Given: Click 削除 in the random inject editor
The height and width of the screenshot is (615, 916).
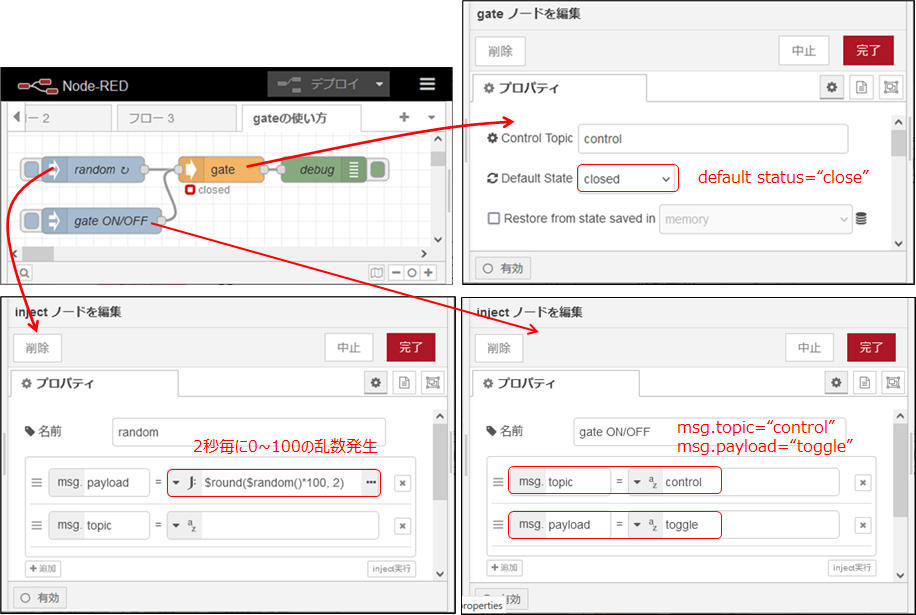Looking at the screenshot, I should (x=37, y=347).
